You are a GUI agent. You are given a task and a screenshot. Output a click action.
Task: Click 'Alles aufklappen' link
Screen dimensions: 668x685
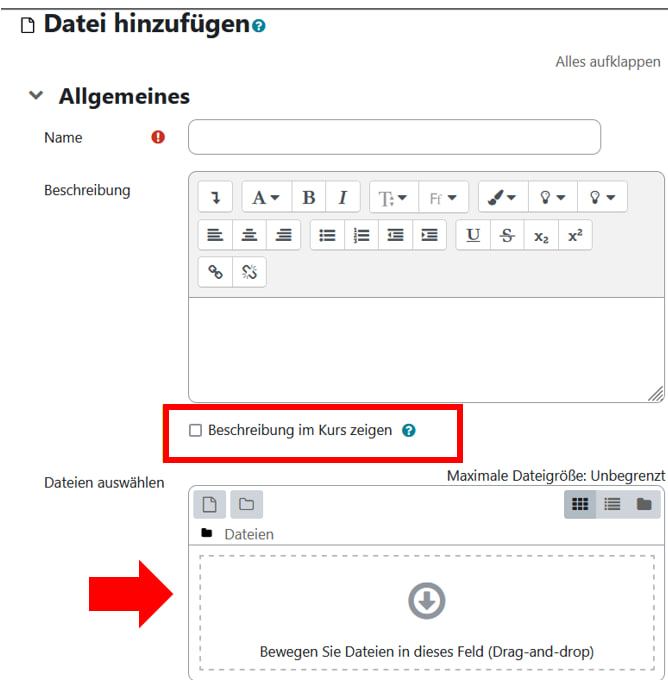coord(607,62)
